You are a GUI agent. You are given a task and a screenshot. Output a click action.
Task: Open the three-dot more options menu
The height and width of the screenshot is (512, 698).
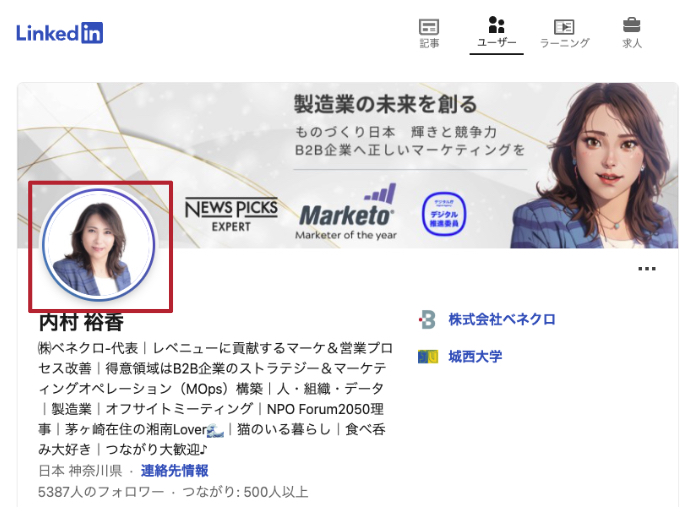646,268
